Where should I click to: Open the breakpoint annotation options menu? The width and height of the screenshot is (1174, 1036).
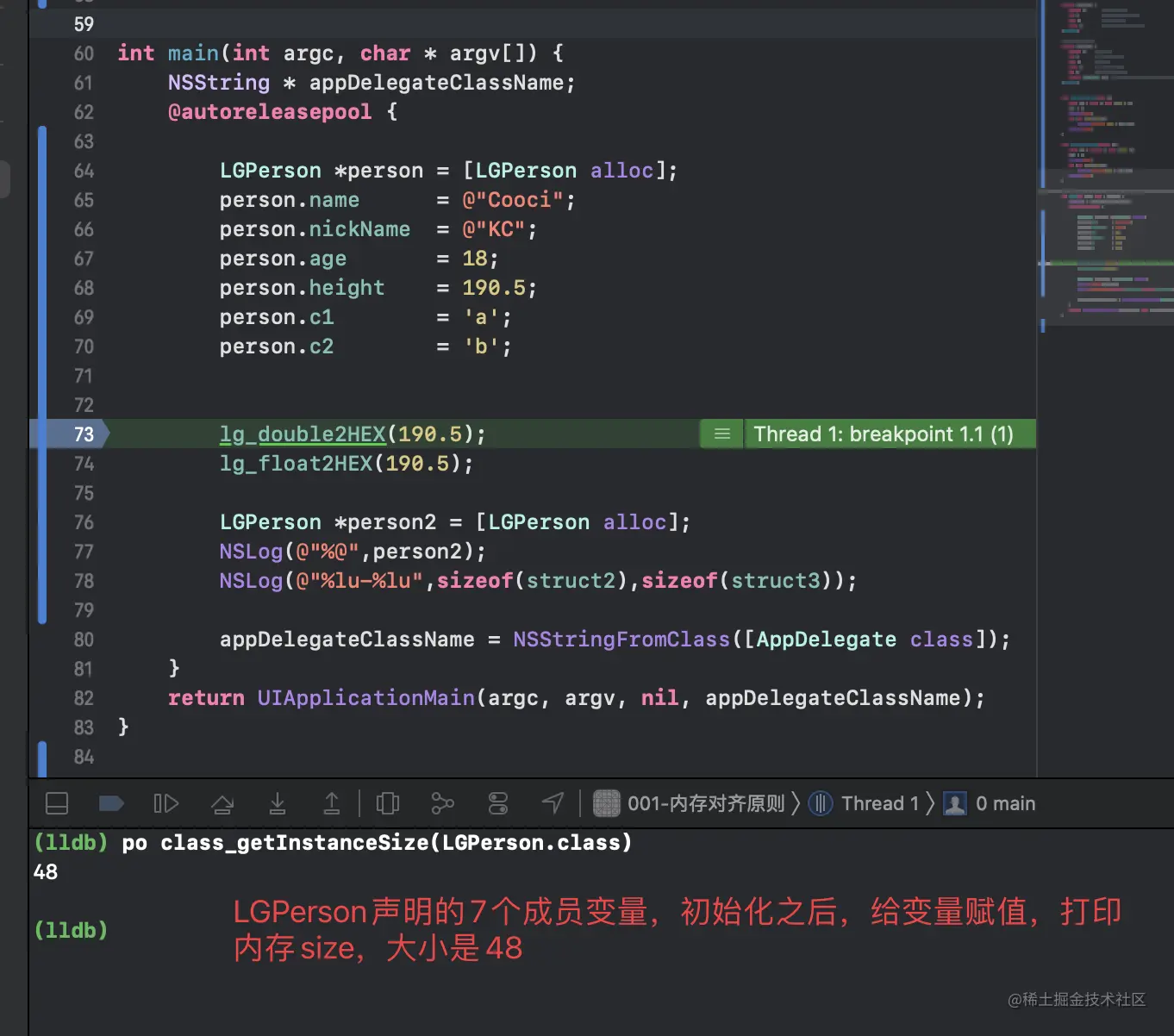click(x=721, y=434)
